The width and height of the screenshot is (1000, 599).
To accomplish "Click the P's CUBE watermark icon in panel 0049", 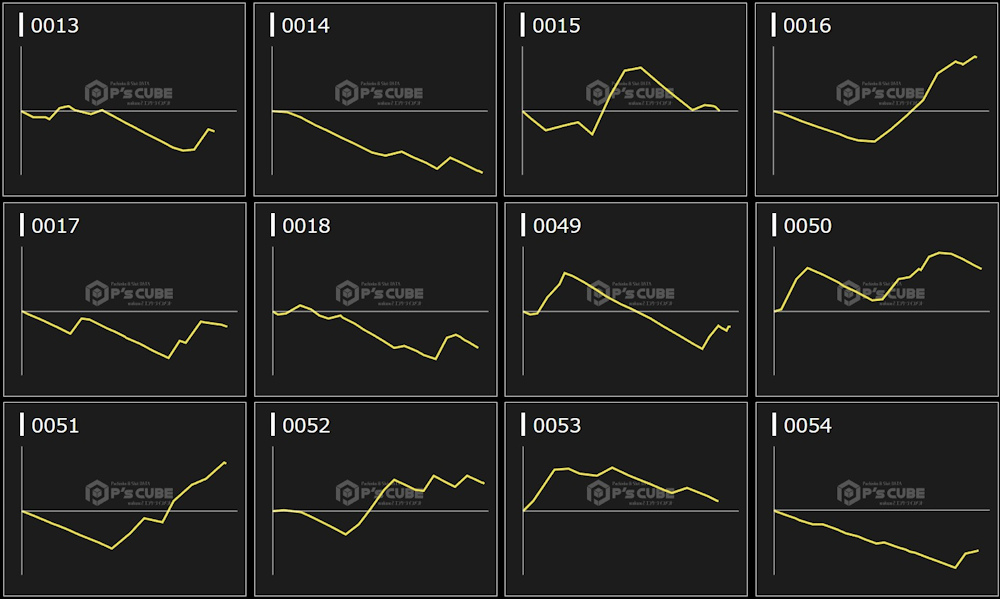I will (599, 293).
